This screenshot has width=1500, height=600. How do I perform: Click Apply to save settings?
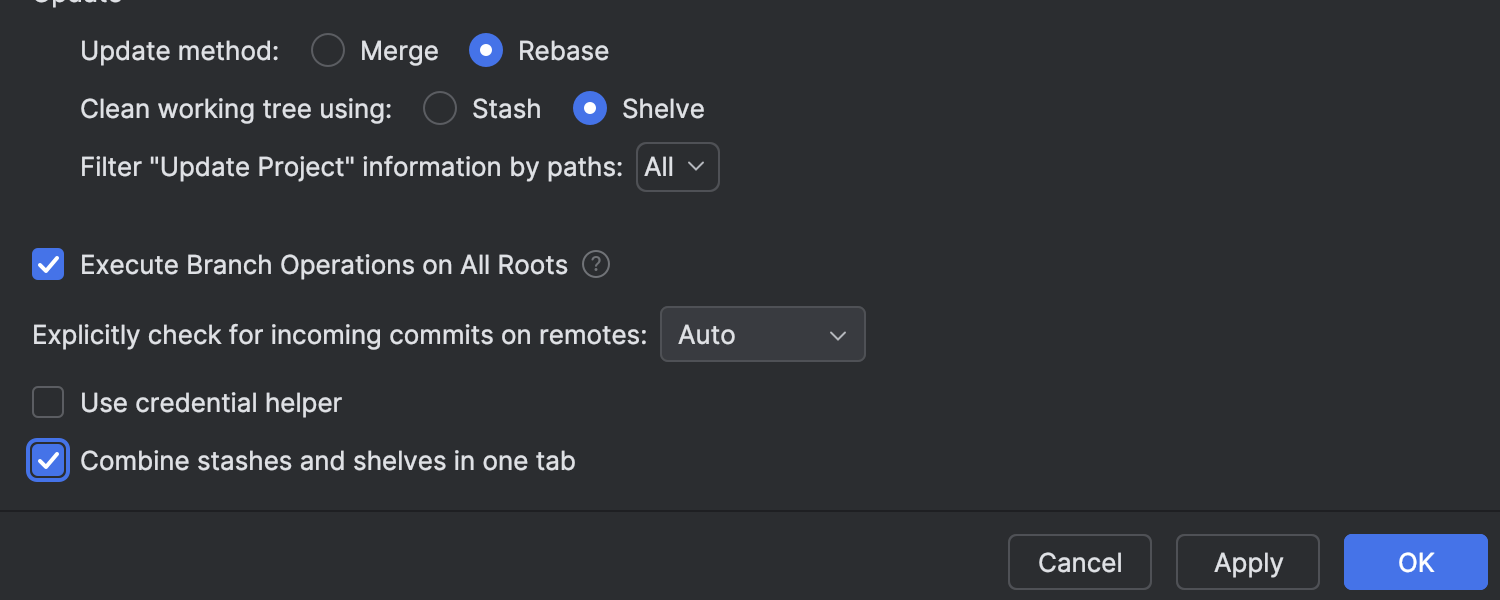1247,563
